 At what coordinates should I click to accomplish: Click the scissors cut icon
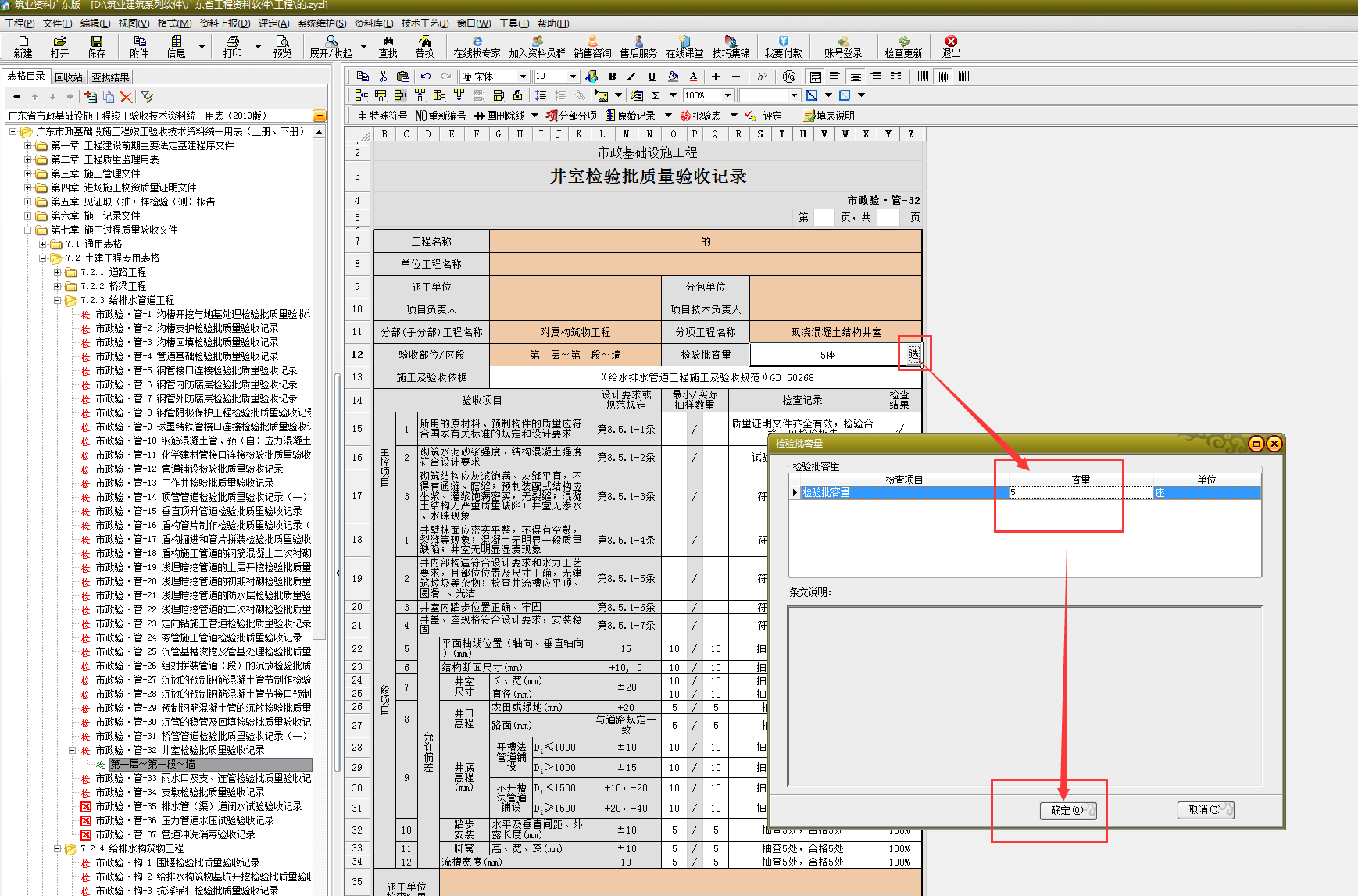pyautogui.click(x=383, y=77)
